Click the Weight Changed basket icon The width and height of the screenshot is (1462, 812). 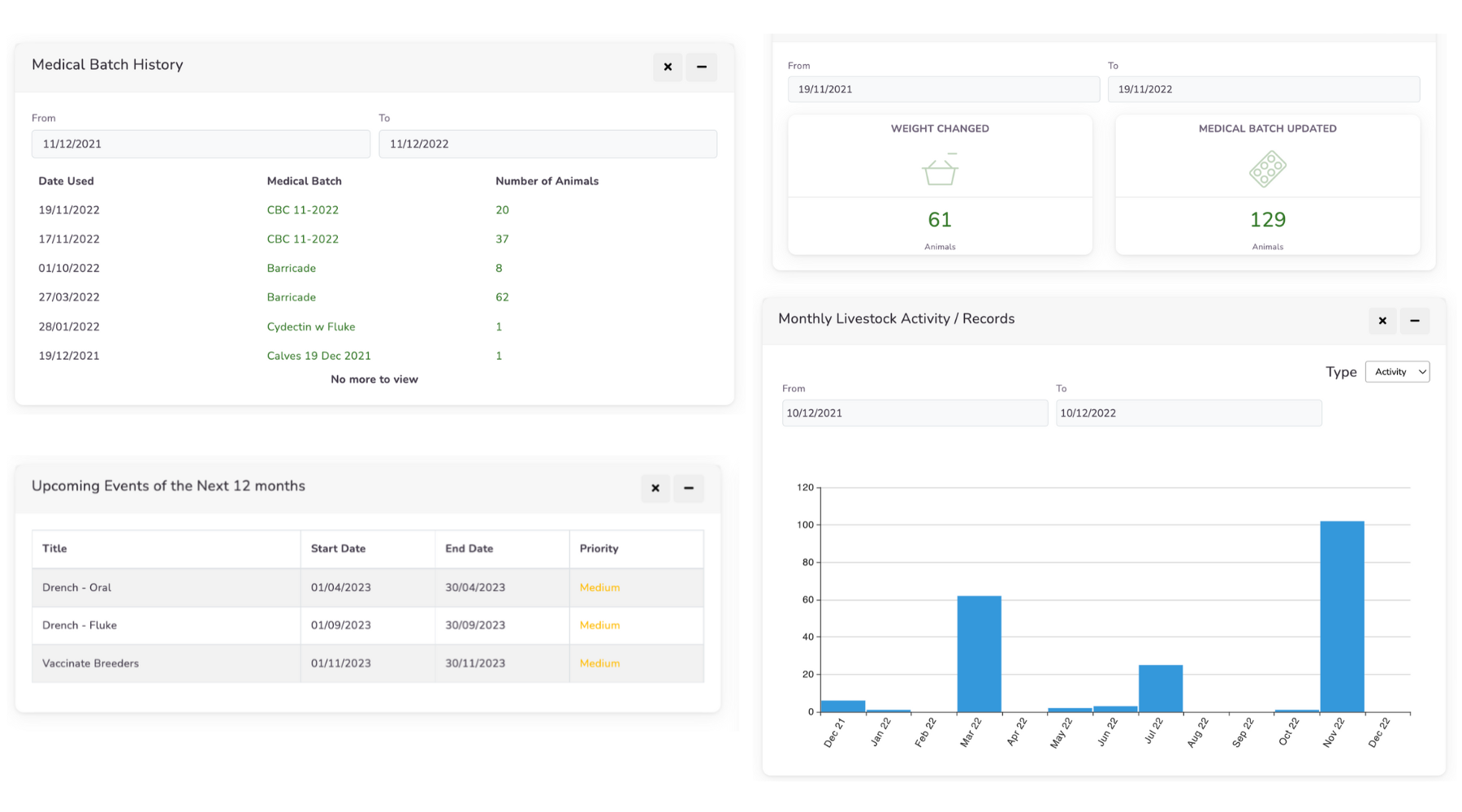click(940, 170)
